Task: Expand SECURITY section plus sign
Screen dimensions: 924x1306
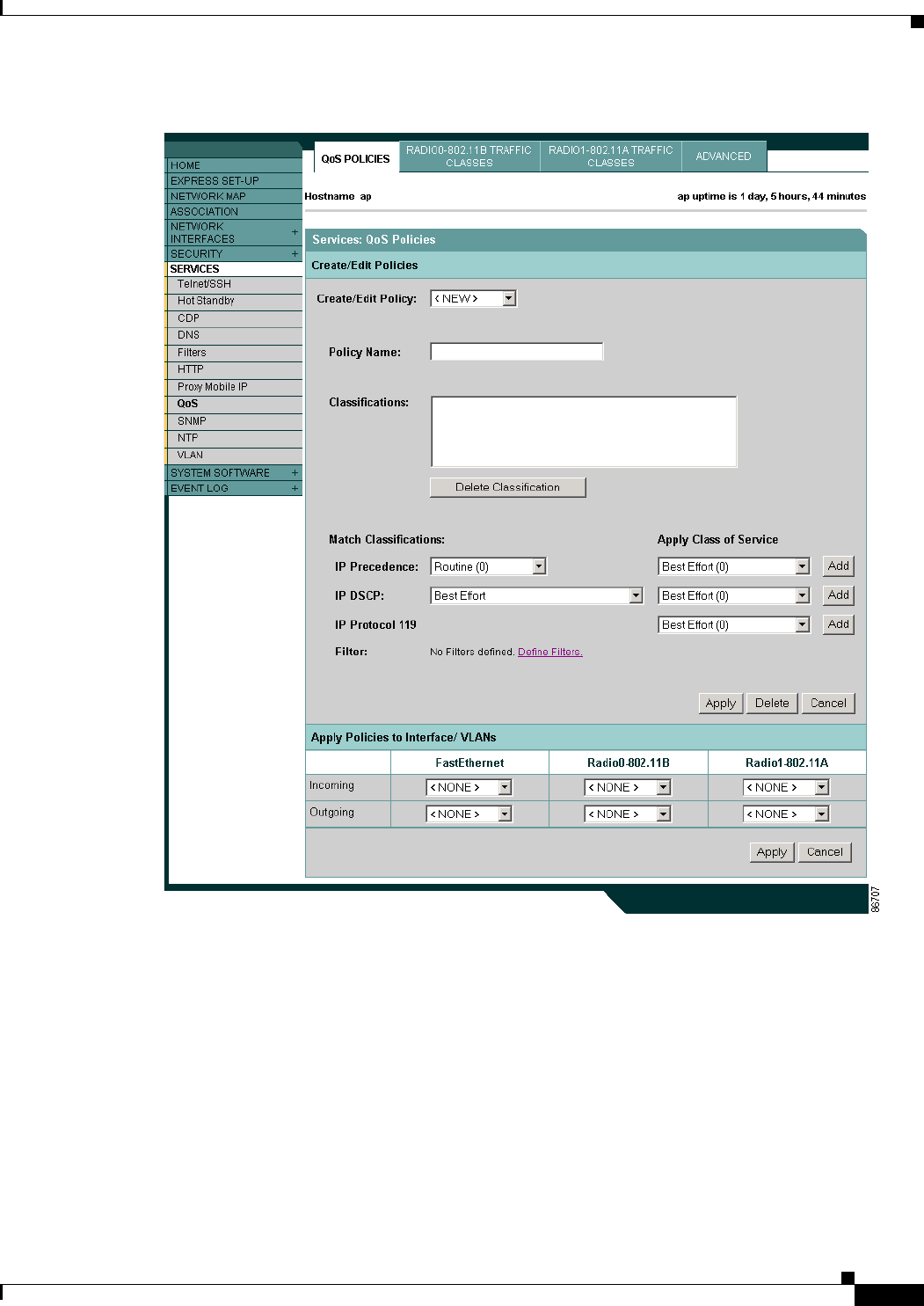Action: [295, 253]
